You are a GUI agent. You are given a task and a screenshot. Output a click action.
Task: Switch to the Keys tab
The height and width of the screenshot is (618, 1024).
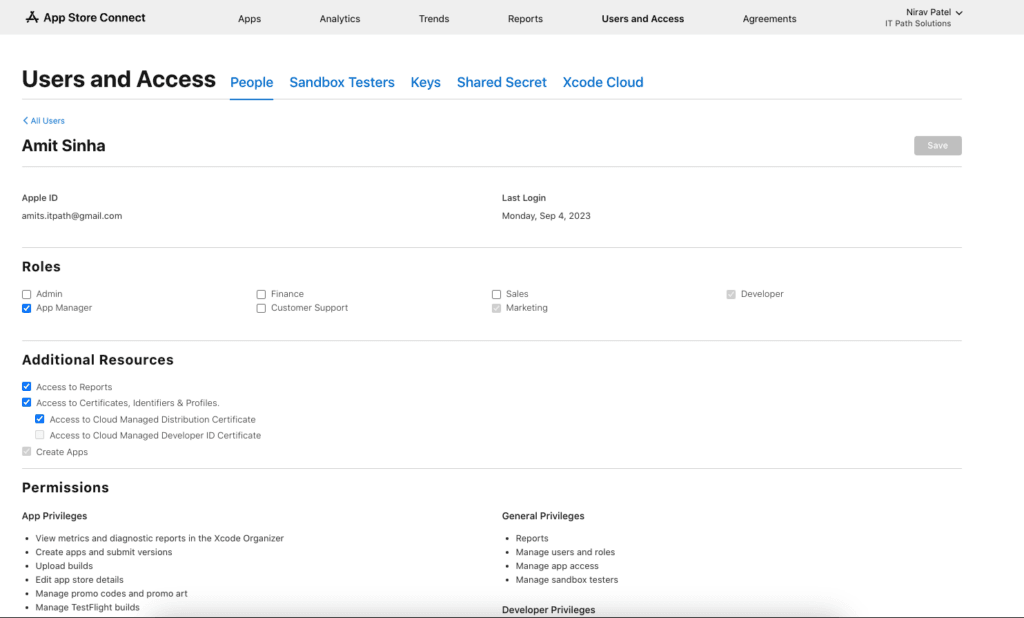[425, 83]
